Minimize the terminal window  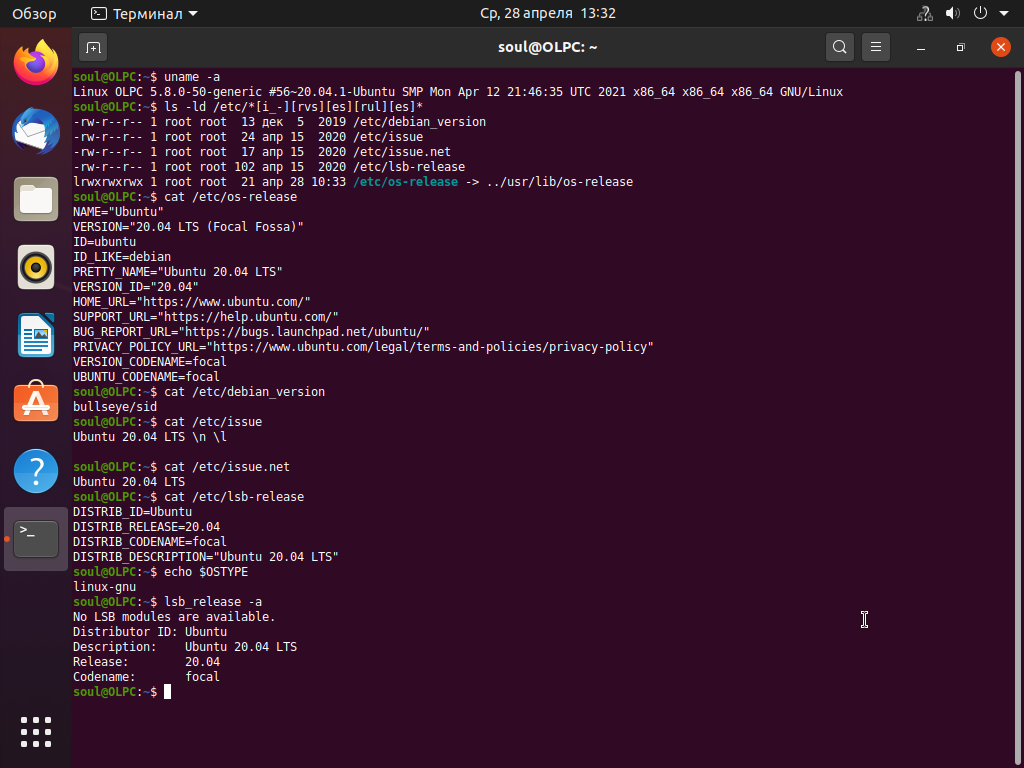tap(921, 47)
